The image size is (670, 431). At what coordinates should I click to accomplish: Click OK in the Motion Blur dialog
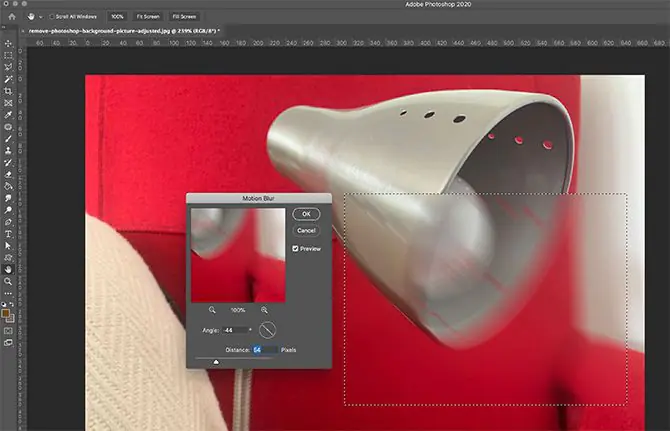(307, 214)
